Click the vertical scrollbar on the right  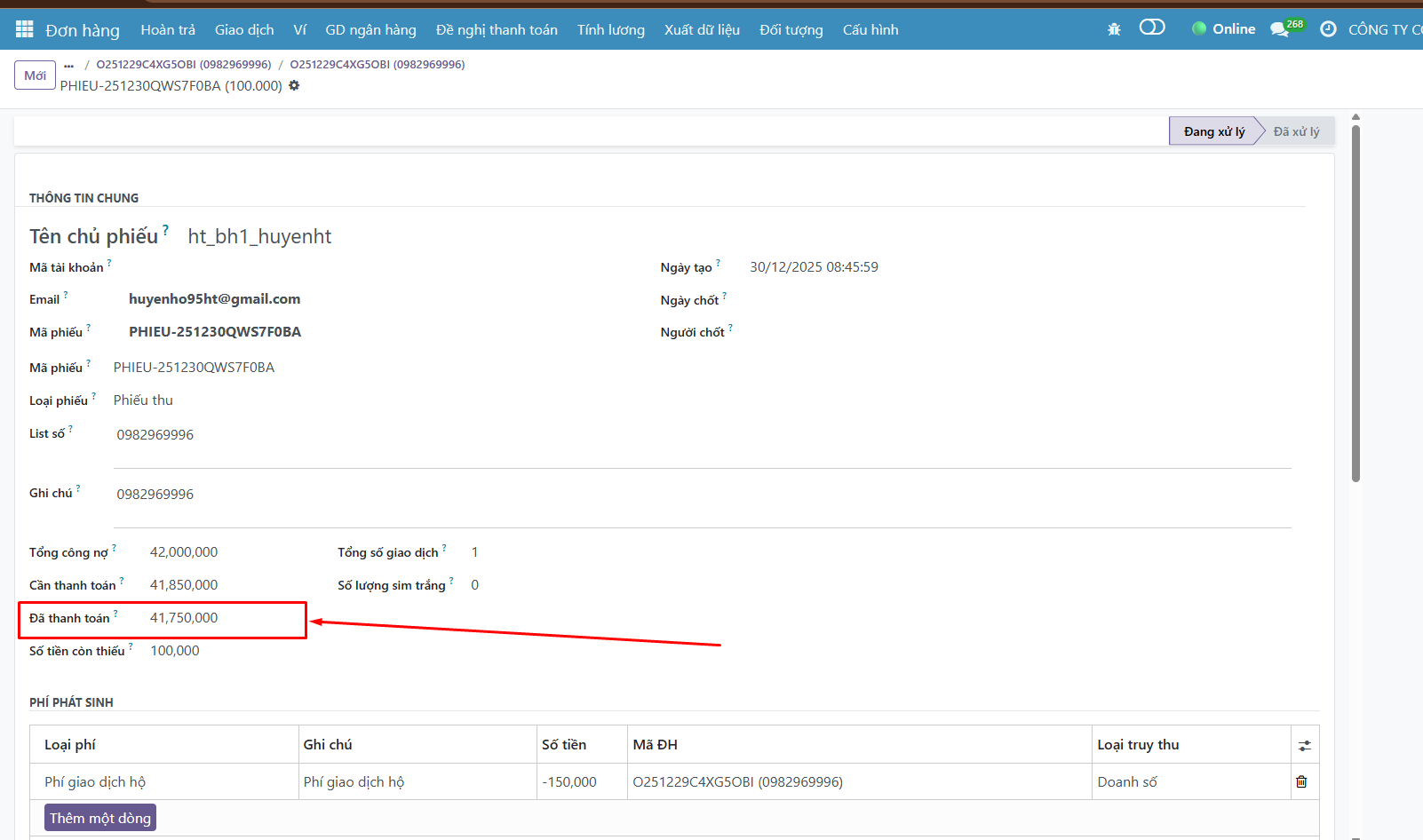[x=1355, y=302]
